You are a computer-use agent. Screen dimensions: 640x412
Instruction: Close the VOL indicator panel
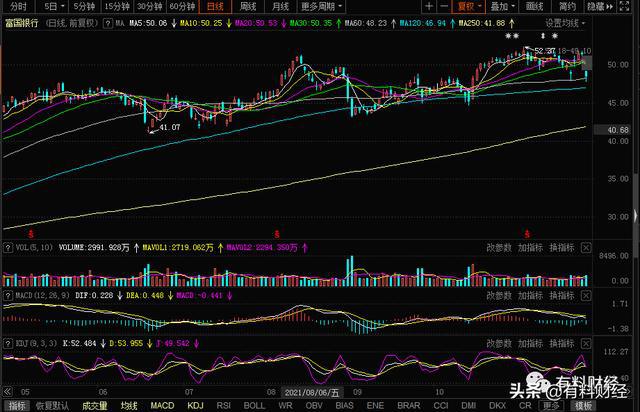[586, 247]
